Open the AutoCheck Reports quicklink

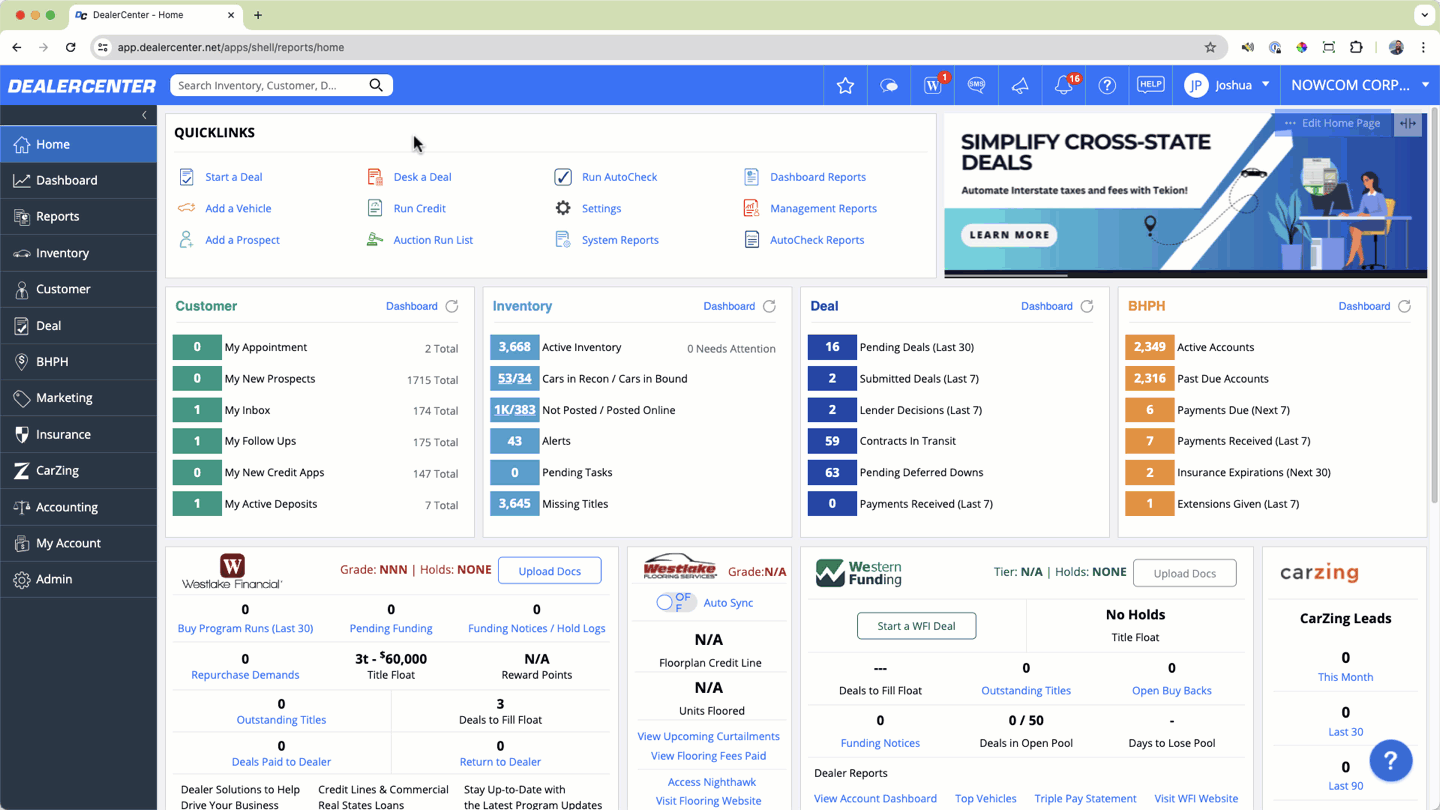tap(817, 240)
